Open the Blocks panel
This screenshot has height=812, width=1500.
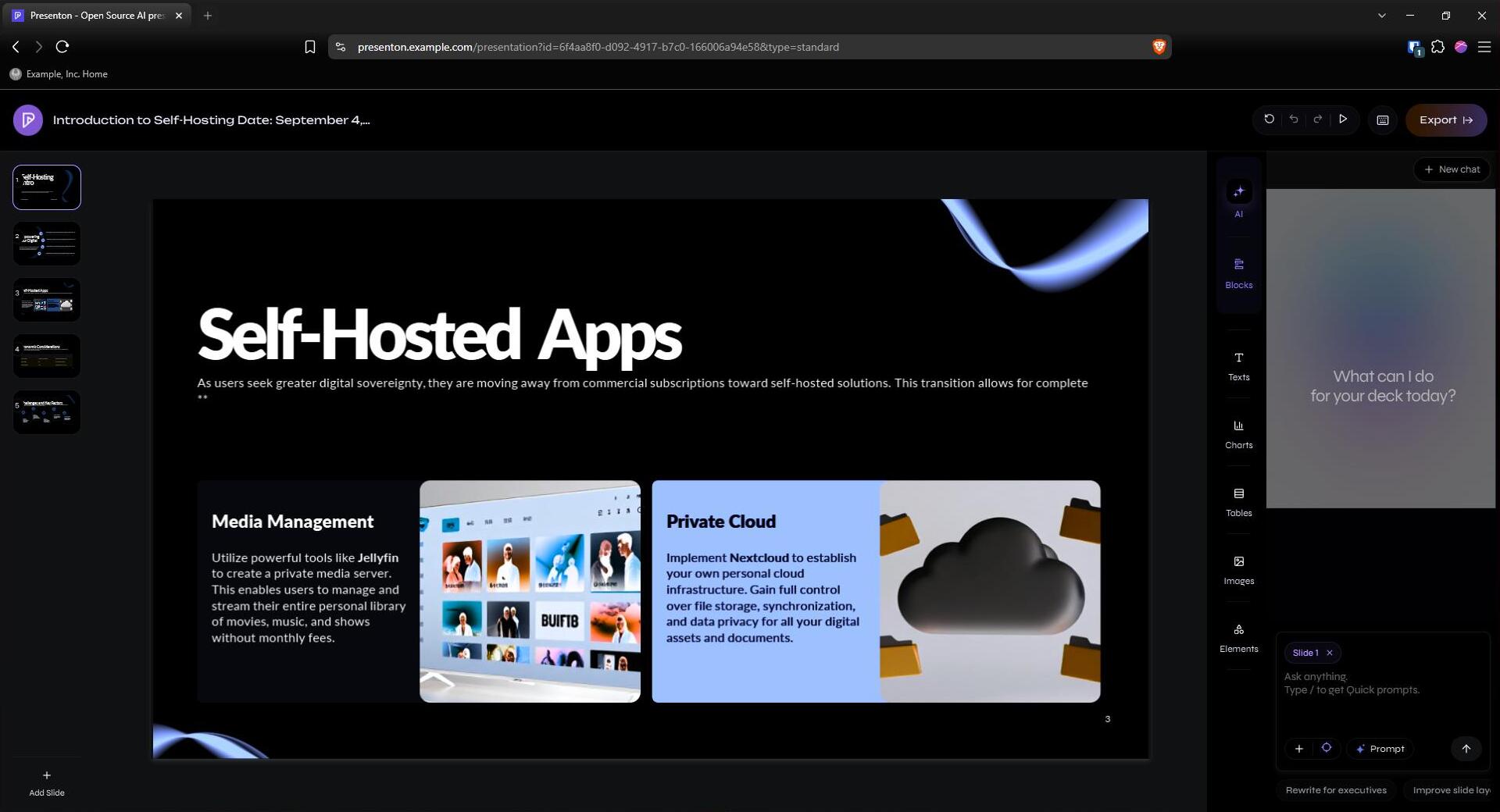pos(1239,273)
